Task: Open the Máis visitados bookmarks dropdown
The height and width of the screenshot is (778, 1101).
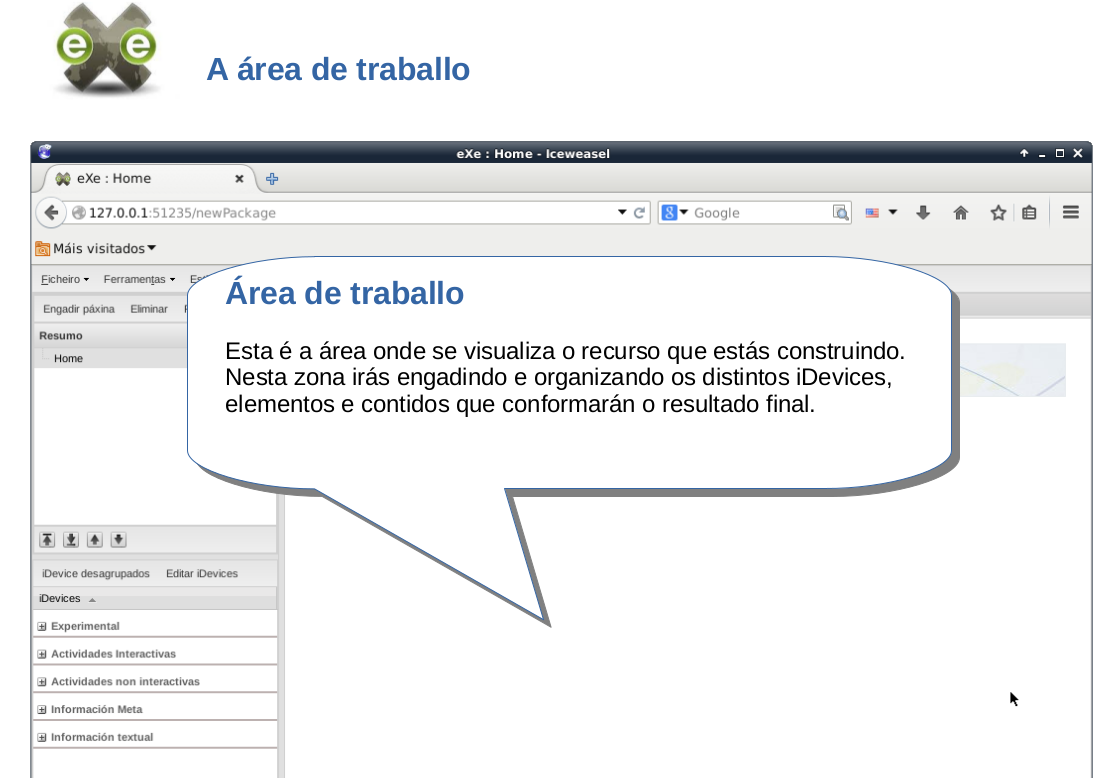Action: pyautogui.click(x=96, y=249)
